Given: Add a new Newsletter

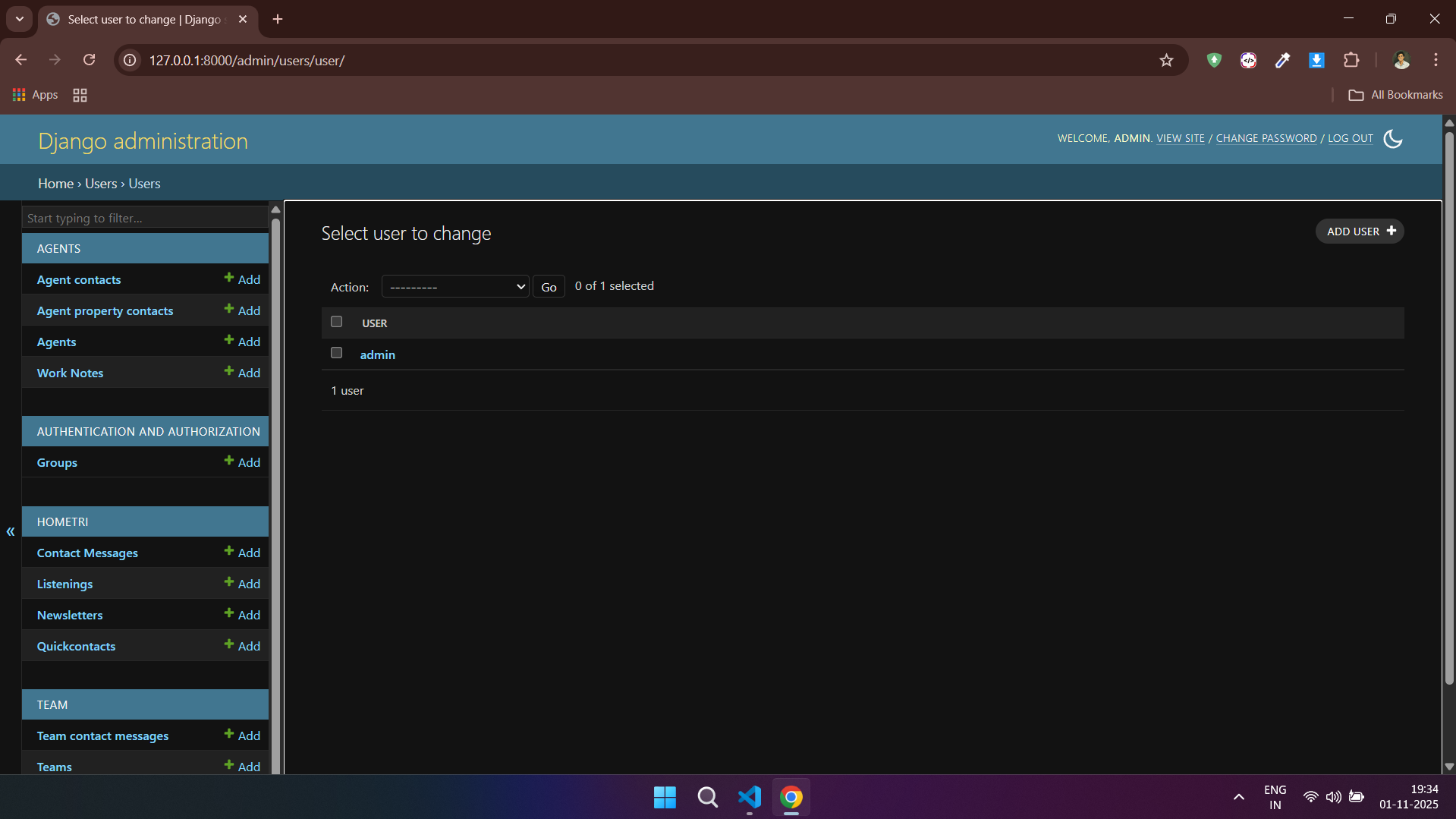Looking at the screenshot, I should [242, 615].
